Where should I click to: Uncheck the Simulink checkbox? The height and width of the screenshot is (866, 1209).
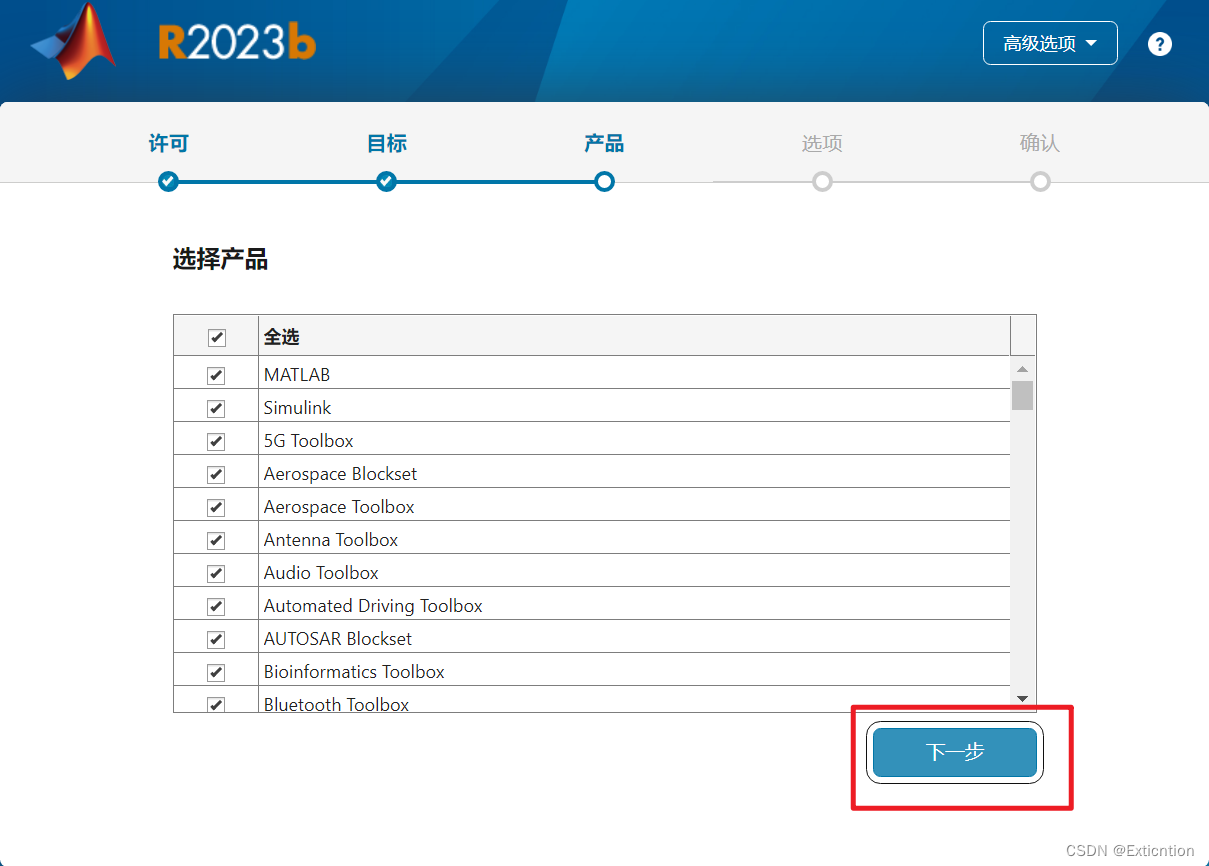[216, 408]
